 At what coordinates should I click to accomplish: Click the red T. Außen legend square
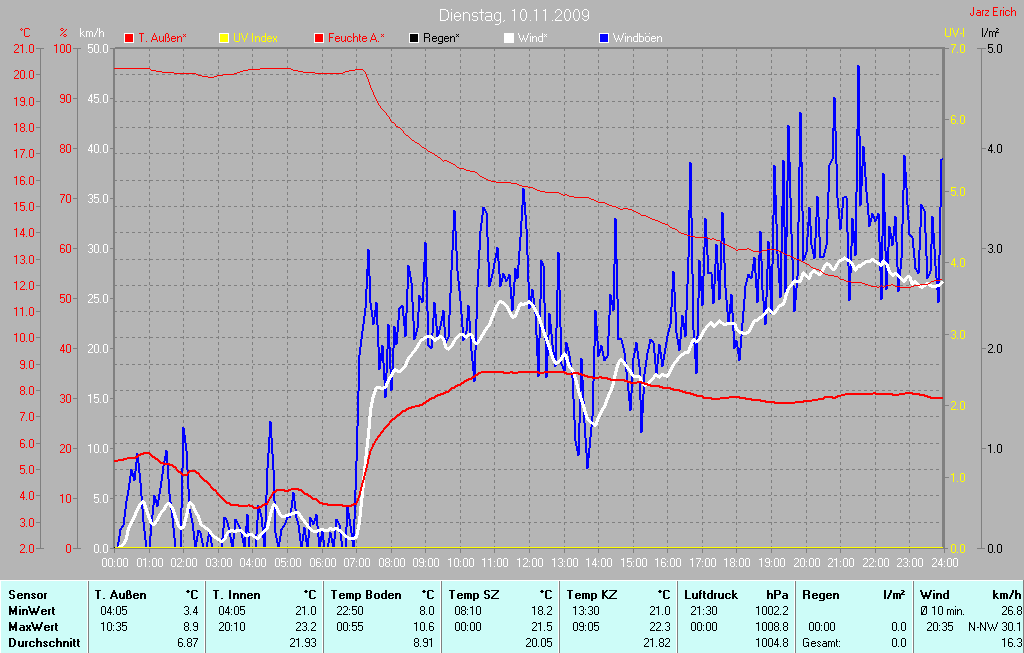point(129,38)
